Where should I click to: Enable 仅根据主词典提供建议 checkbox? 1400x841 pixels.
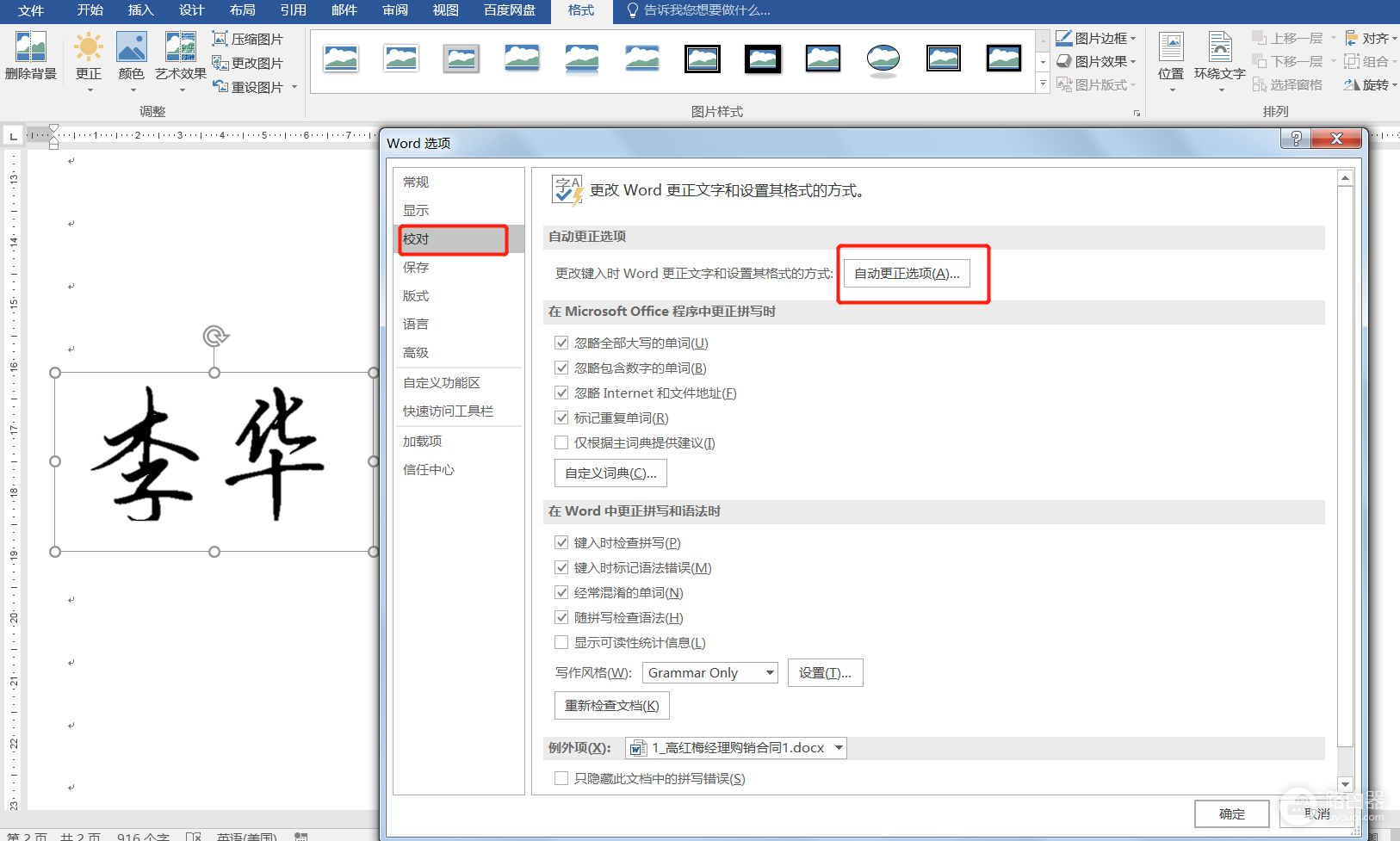[561, 442]
